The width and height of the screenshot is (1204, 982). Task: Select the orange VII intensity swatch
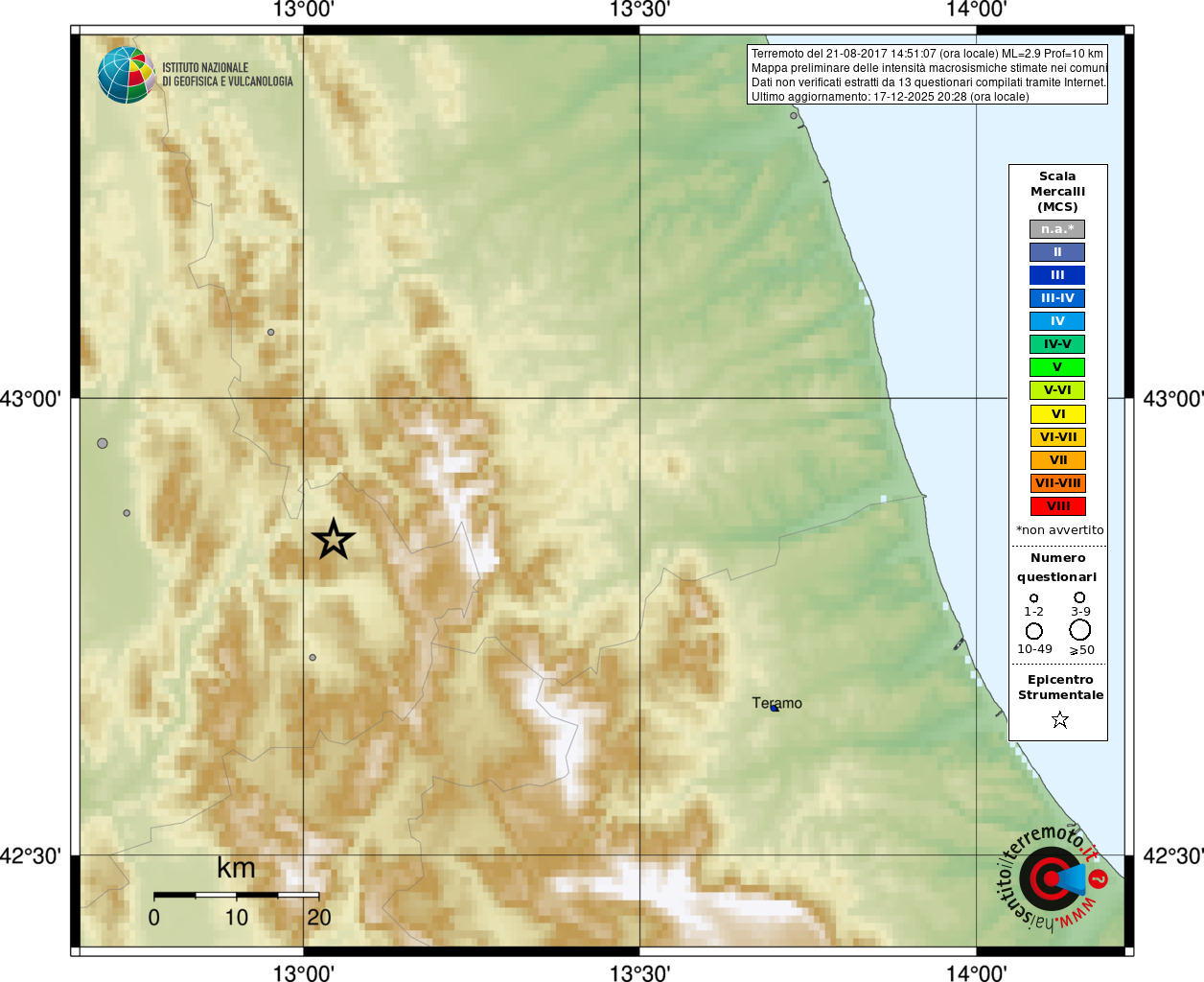tap(1057, 460)
